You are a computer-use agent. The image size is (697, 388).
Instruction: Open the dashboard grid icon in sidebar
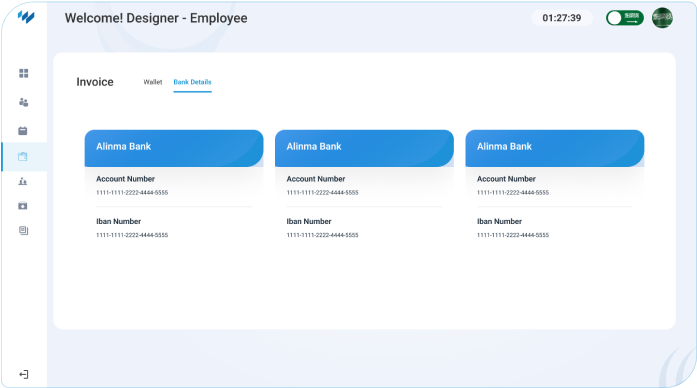tap(24, 73)
